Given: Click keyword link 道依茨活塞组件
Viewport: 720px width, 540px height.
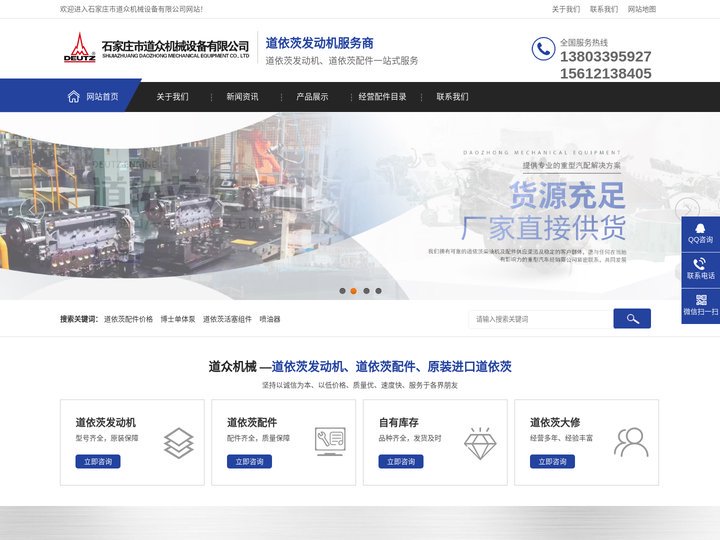Looking at the screenshot, I should click(227, 319).
